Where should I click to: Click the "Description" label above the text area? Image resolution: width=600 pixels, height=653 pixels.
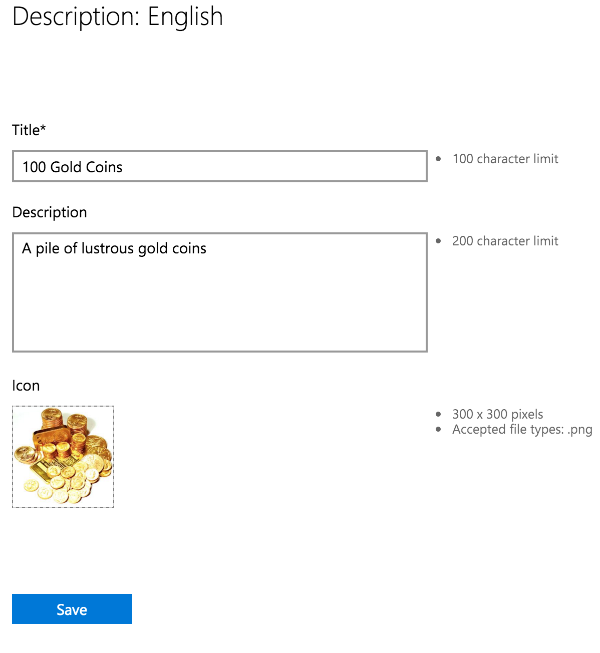tap(49, 212)
